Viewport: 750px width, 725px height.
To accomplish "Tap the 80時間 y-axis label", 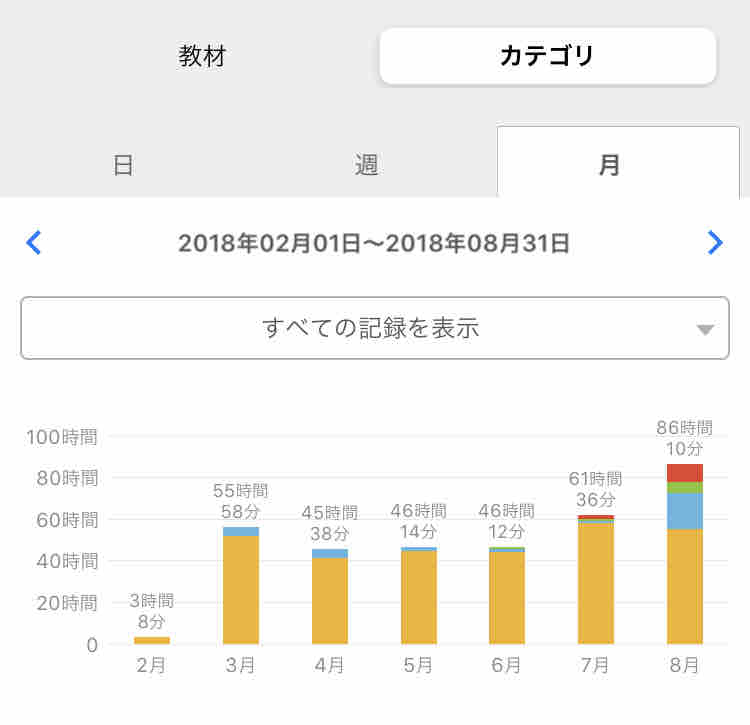I will coord(67,478).
